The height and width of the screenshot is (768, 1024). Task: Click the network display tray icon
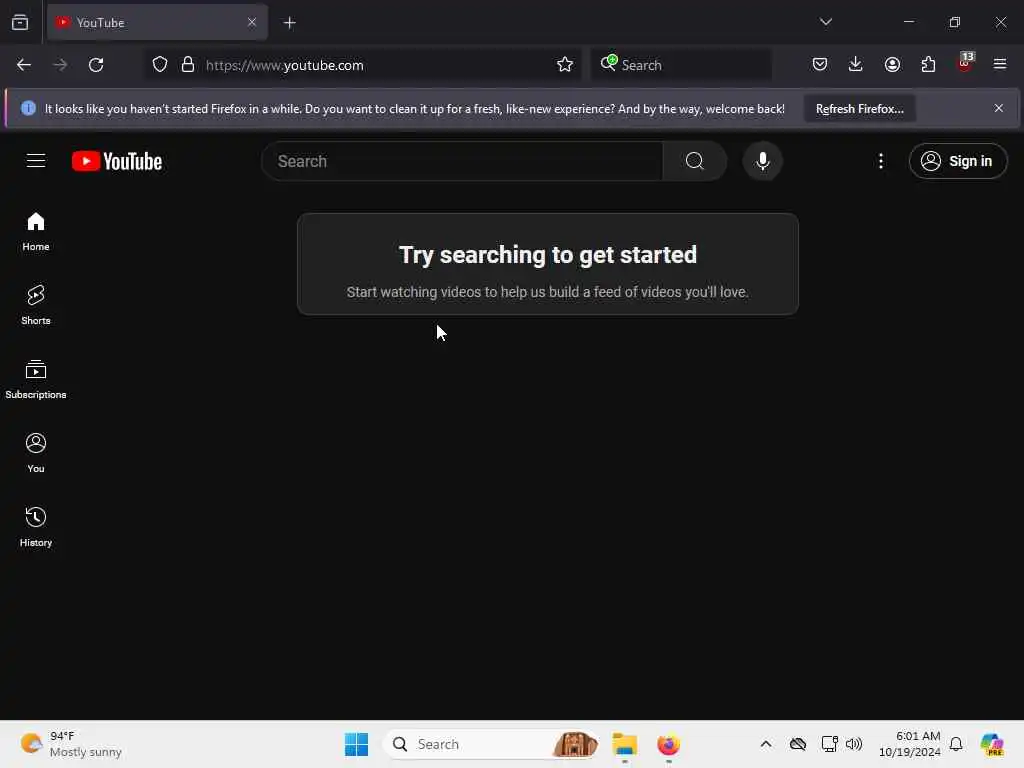tap(829, 744)
